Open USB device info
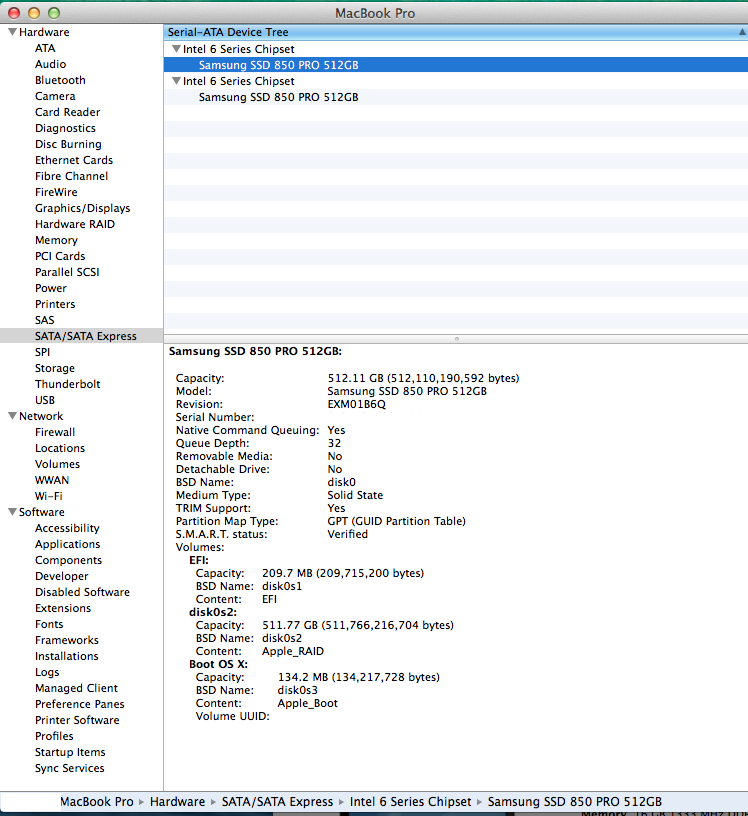This screenshot has width=748, height=816. click(x=45, y=400)
